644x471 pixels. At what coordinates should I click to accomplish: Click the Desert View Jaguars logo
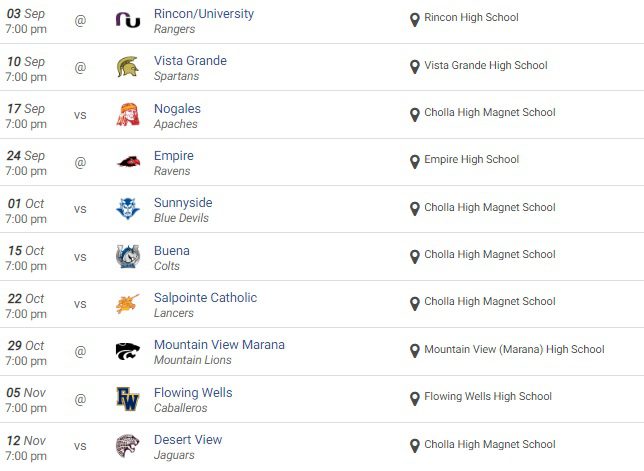(128, 446)
